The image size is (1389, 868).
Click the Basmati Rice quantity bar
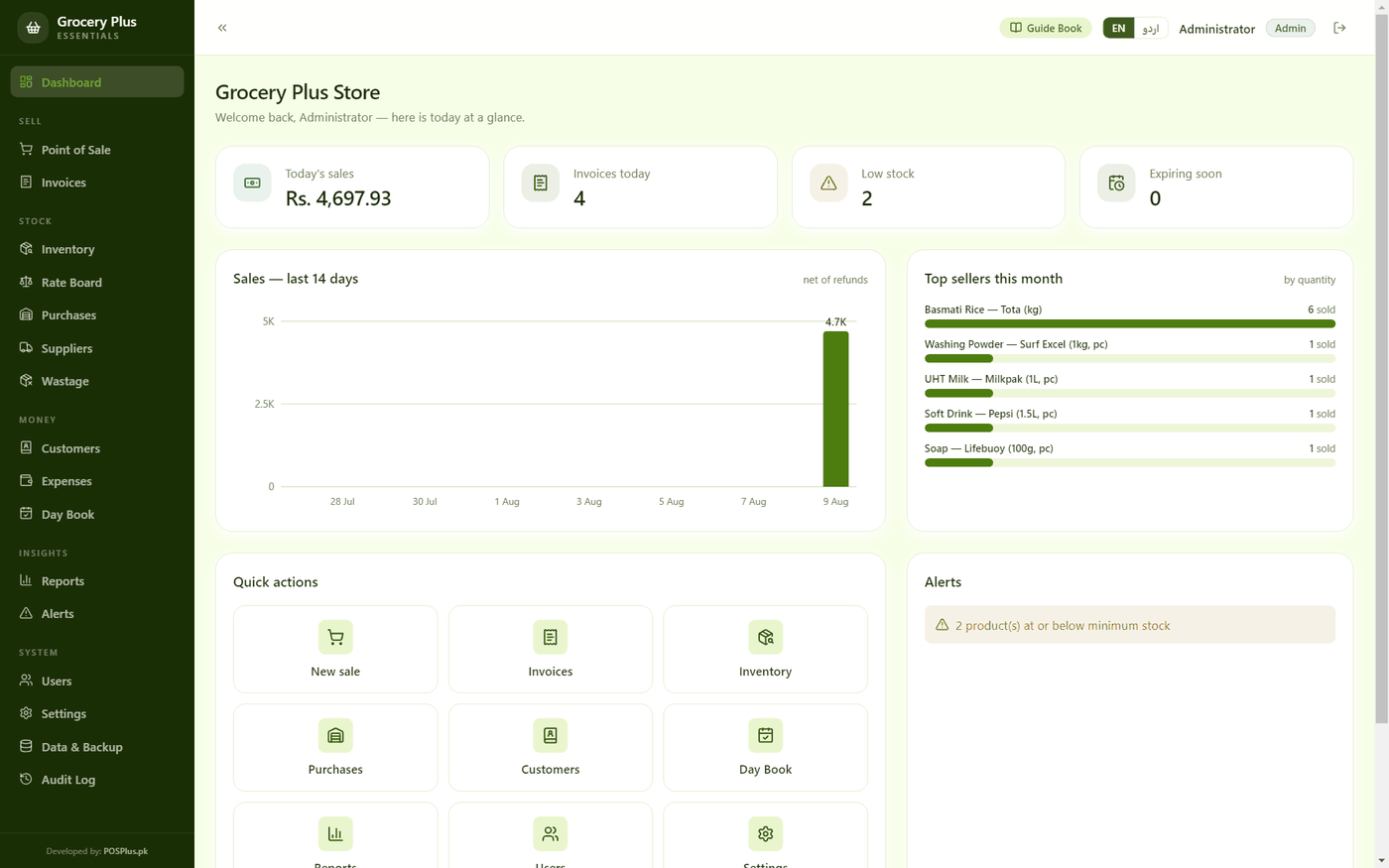[1130, 323]
